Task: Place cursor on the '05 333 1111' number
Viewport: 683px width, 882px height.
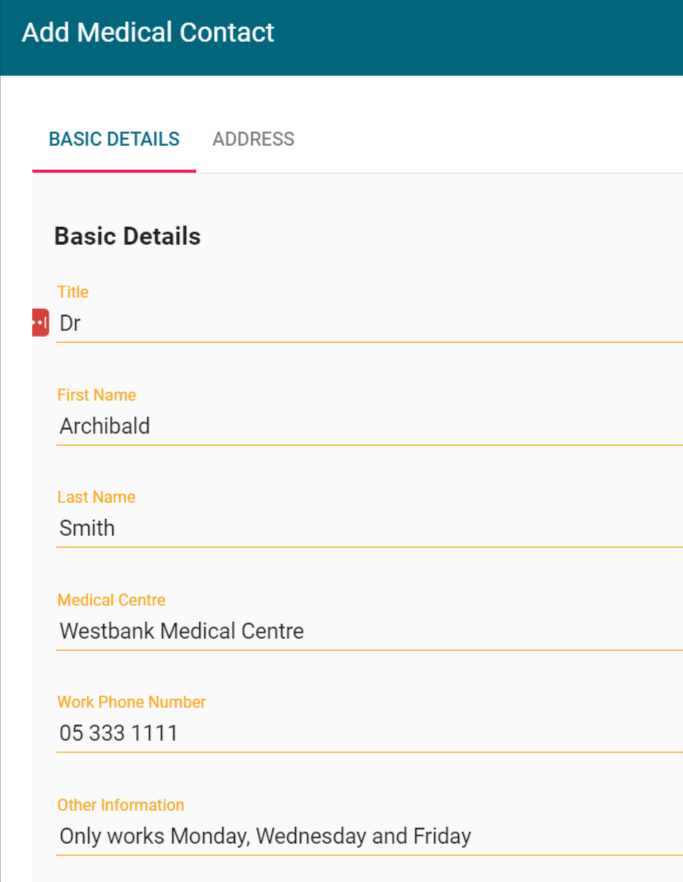Action: (118, 733)
